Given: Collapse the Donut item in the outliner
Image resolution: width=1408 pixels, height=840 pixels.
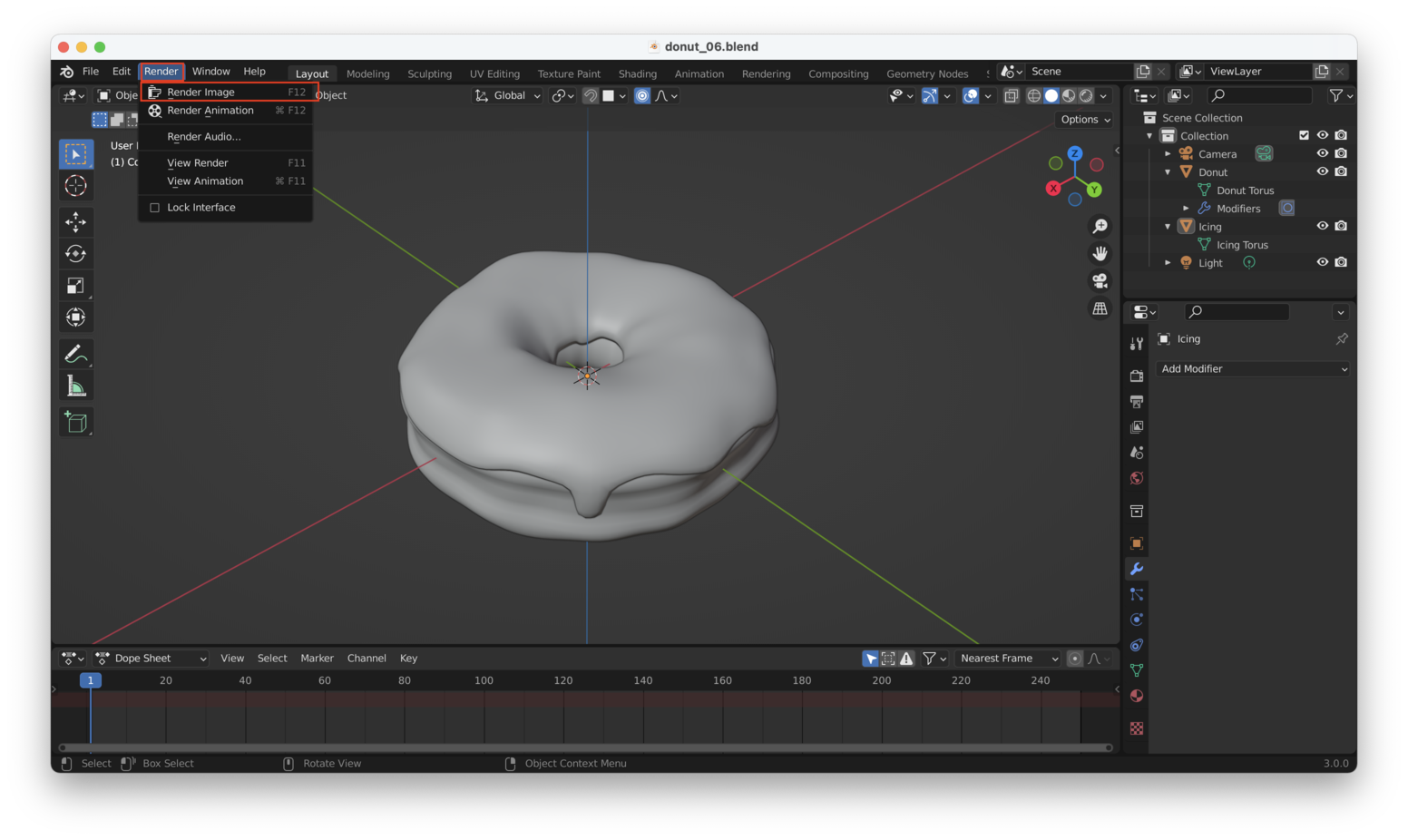Looking at the screenshot, I should [1168, 171].
